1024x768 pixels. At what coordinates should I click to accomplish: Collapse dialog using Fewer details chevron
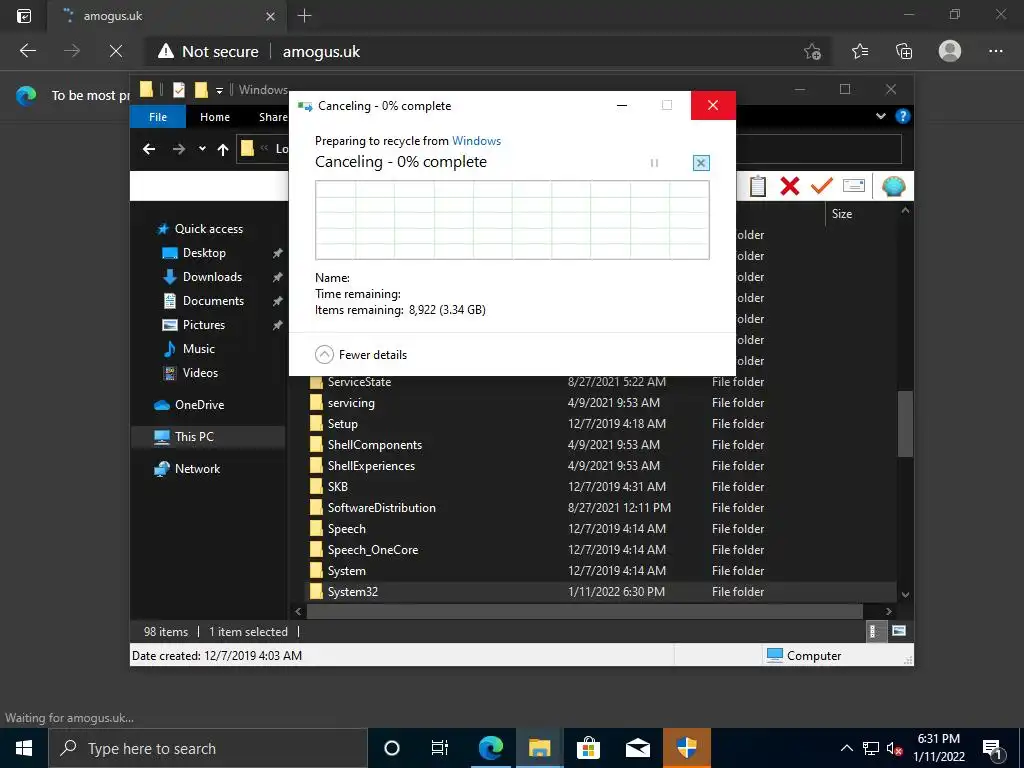tap(325, 355)
